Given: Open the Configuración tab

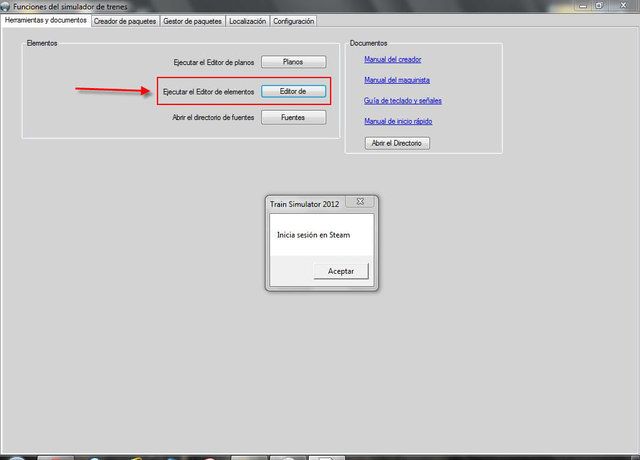Looking at the screenshot, I should pos(293,20).
